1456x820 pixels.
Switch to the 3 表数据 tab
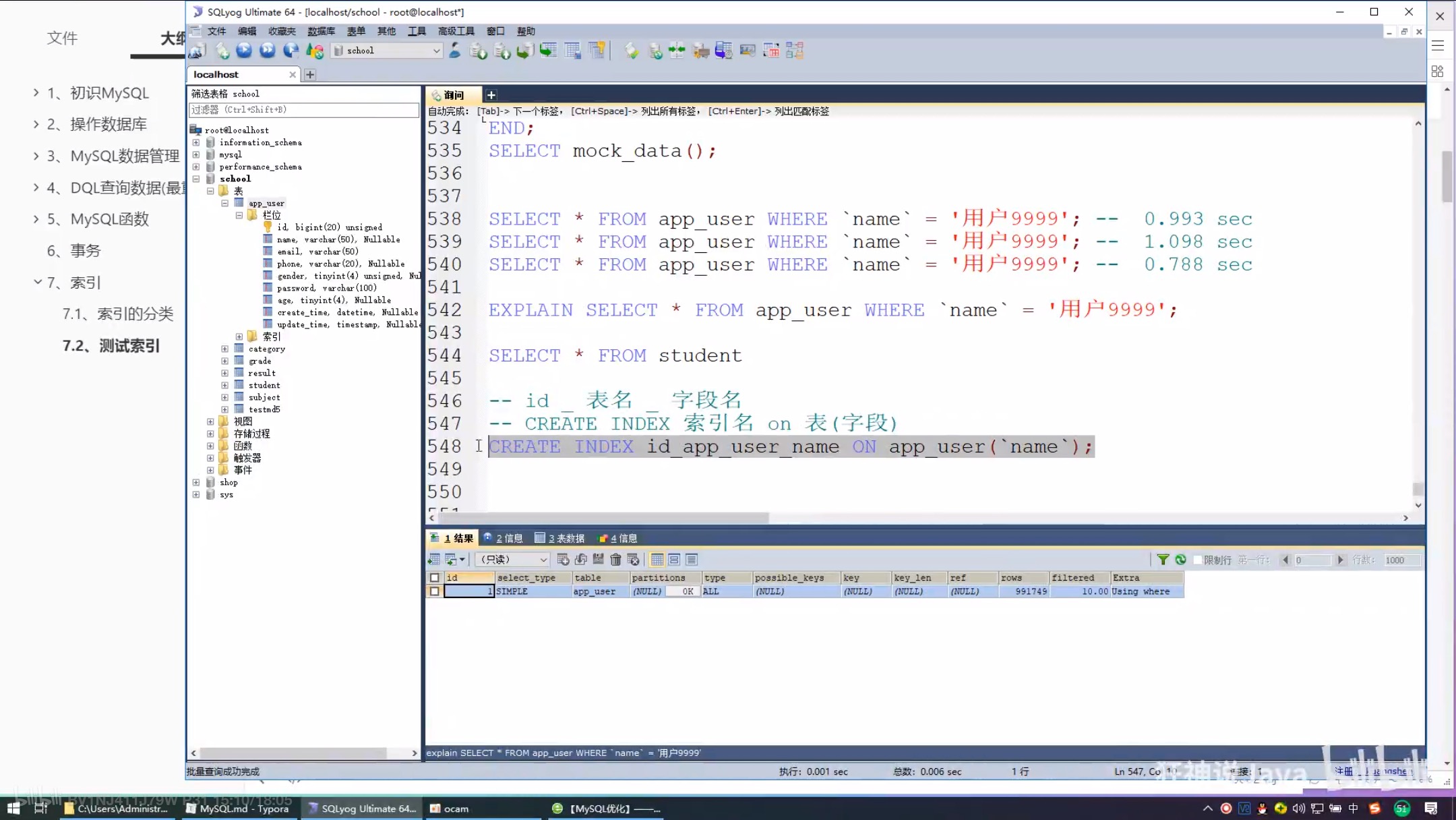(x=559, y=538)
